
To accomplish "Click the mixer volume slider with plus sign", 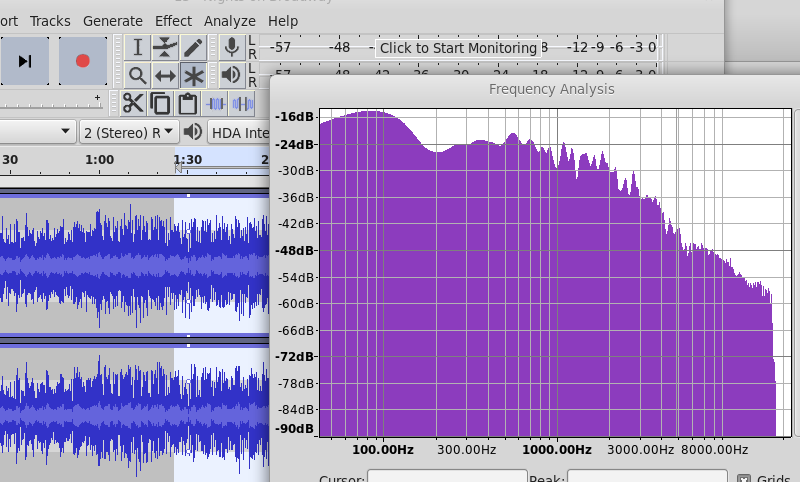I will click(x=51, y=102).
